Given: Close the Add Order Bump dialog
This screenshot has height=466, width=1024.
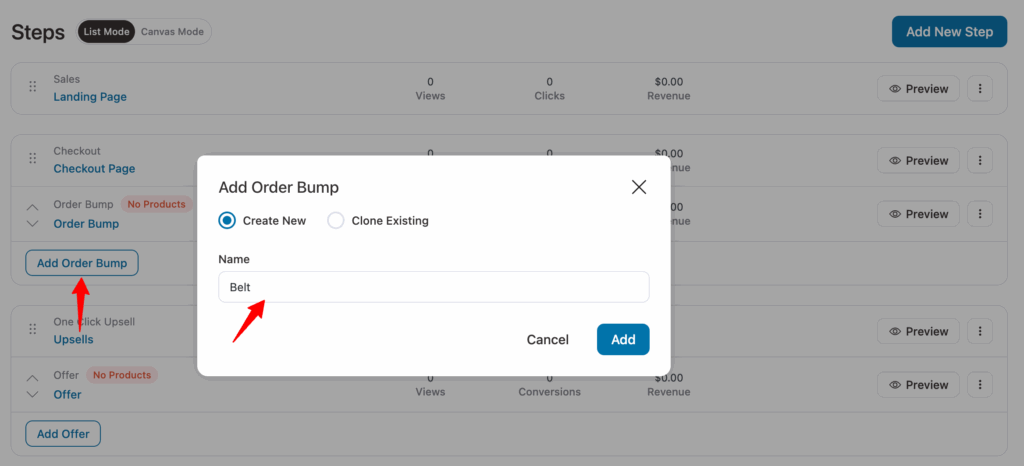Looking at the screenshot, I should tap(639, 187).
